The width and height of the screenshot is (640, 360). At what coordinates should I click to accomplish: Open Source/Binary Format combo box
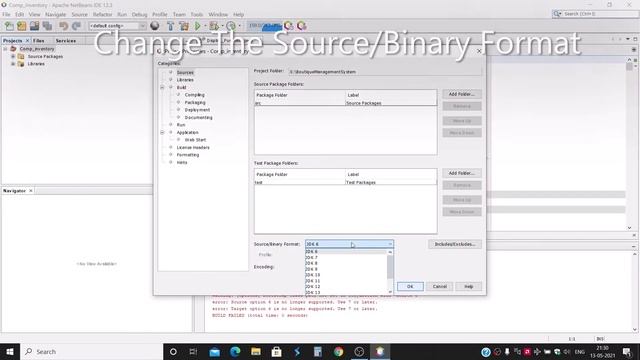pos(349,244)
